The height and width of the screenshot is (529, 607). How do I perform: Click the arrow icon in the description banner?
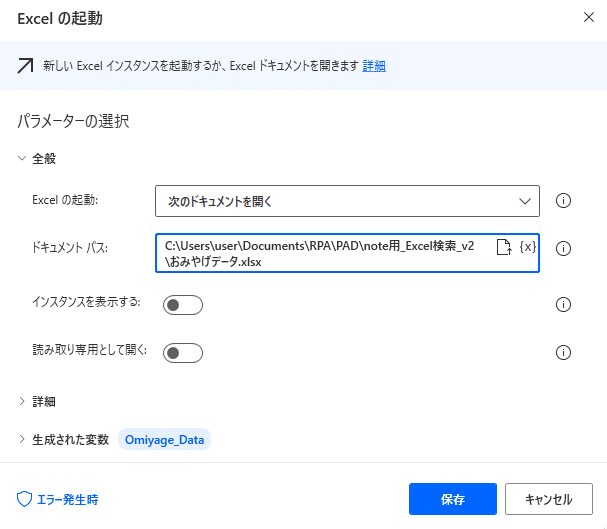pyautogui.click(x=26, y=66)
